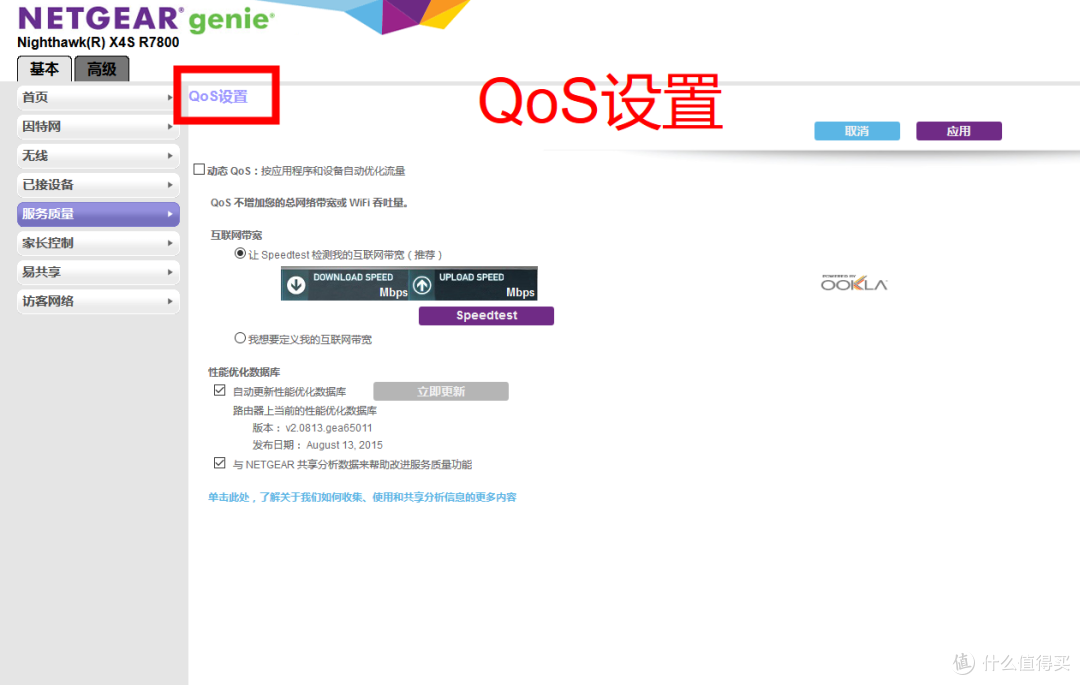The image size is (1080, 685).
Task: Enable the 动态 QoS checkbox
Action: coord(199,169)
